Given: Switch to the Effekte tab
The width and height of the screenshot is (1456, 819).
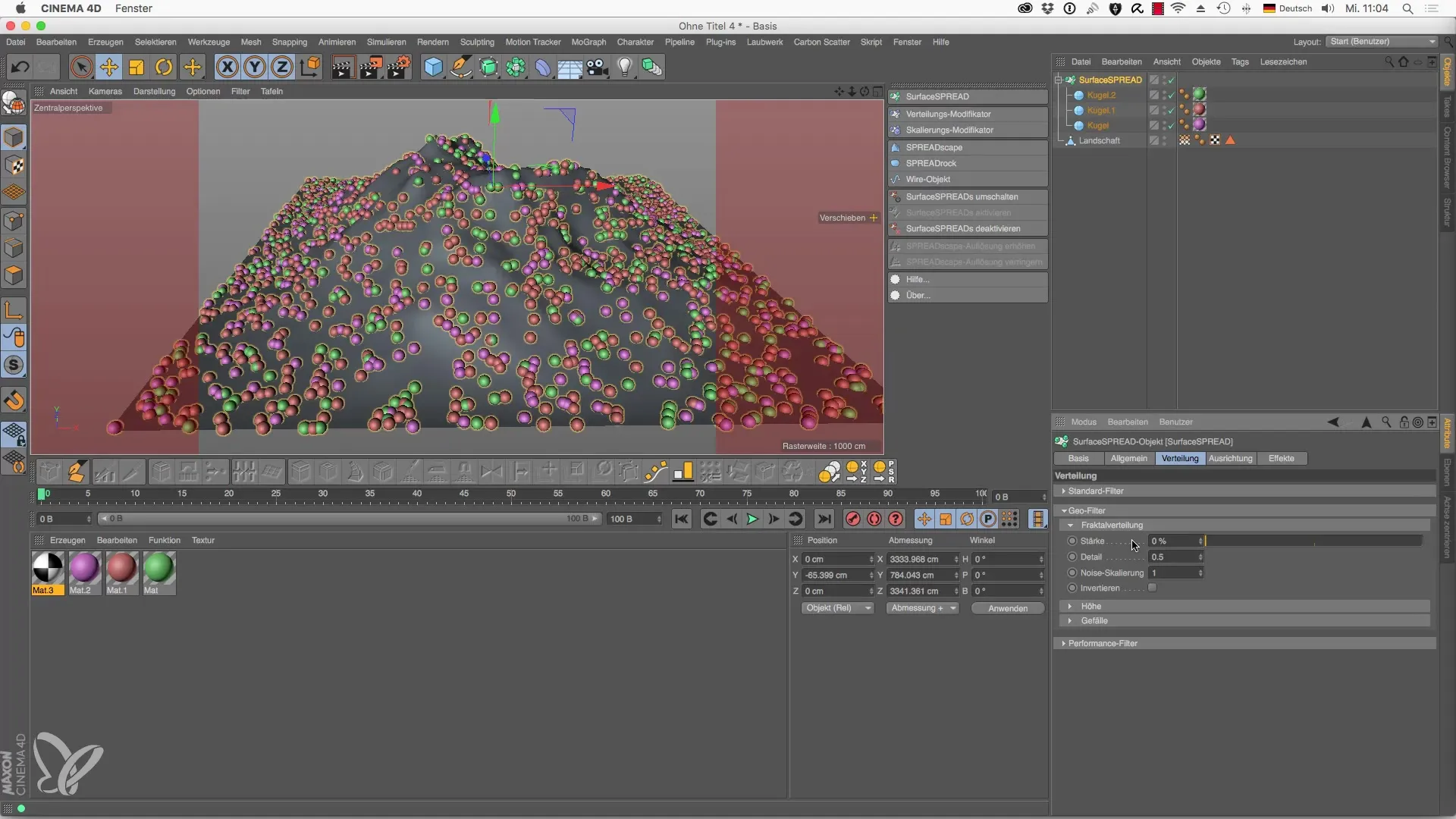Looking at the screenshot, I should (1282, 459).
